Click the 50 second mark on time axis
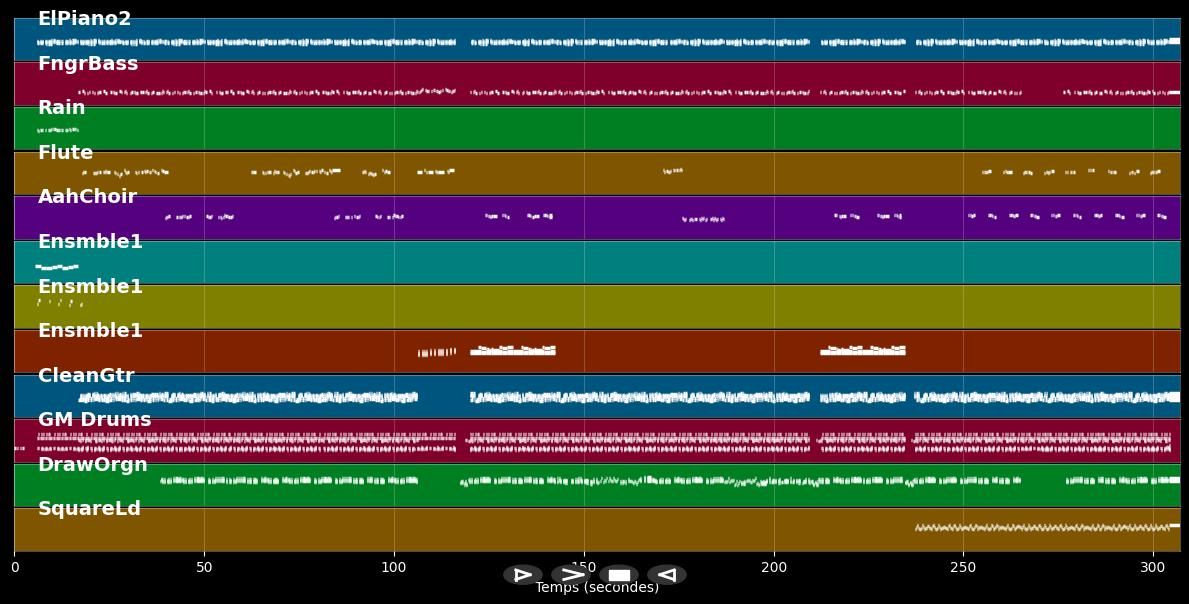This screenshot has height=604, width=1189. [204, 567]
